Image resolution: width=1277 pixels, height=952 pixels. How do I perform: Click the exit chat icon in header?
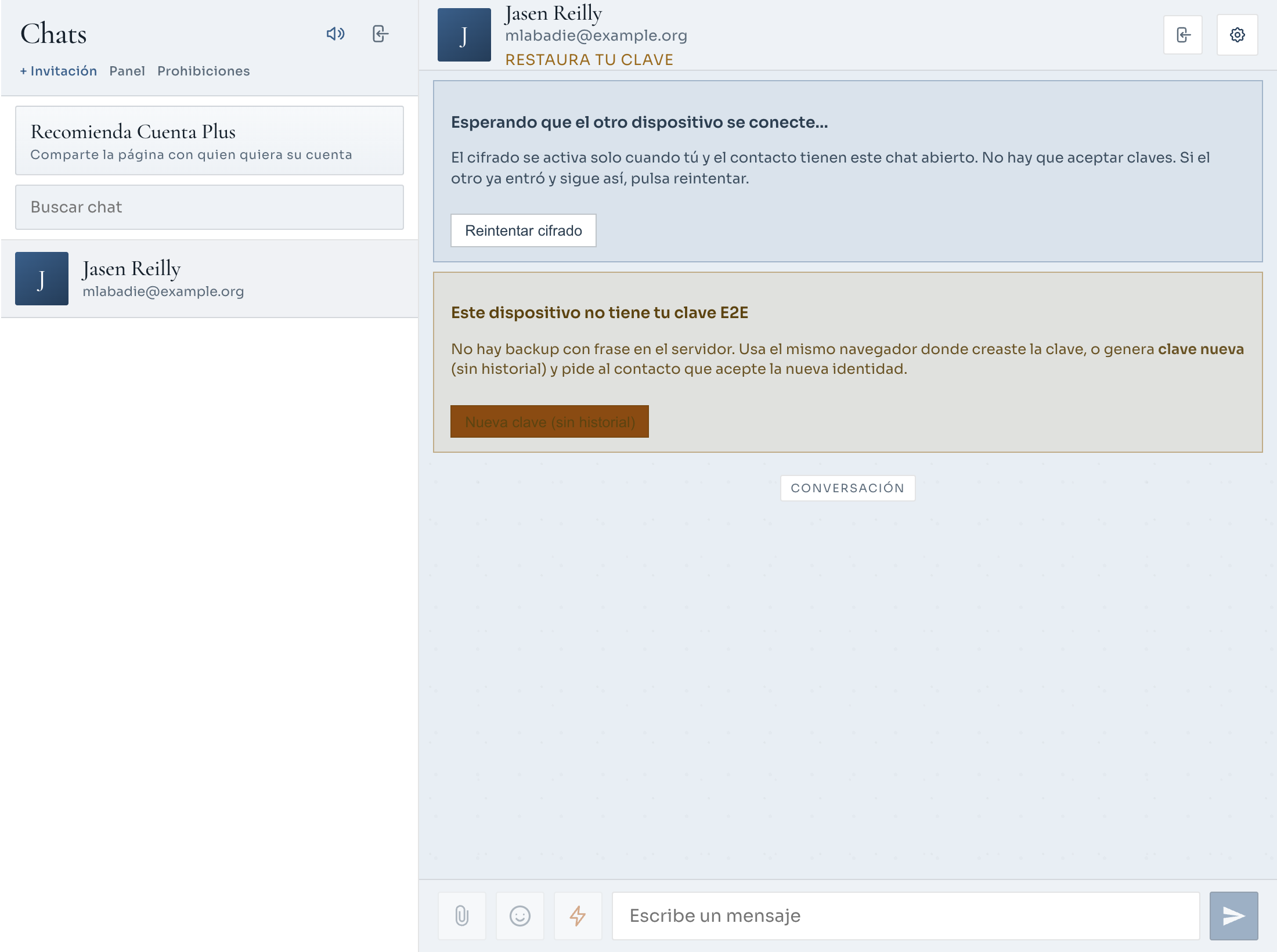click(1183, 35)
